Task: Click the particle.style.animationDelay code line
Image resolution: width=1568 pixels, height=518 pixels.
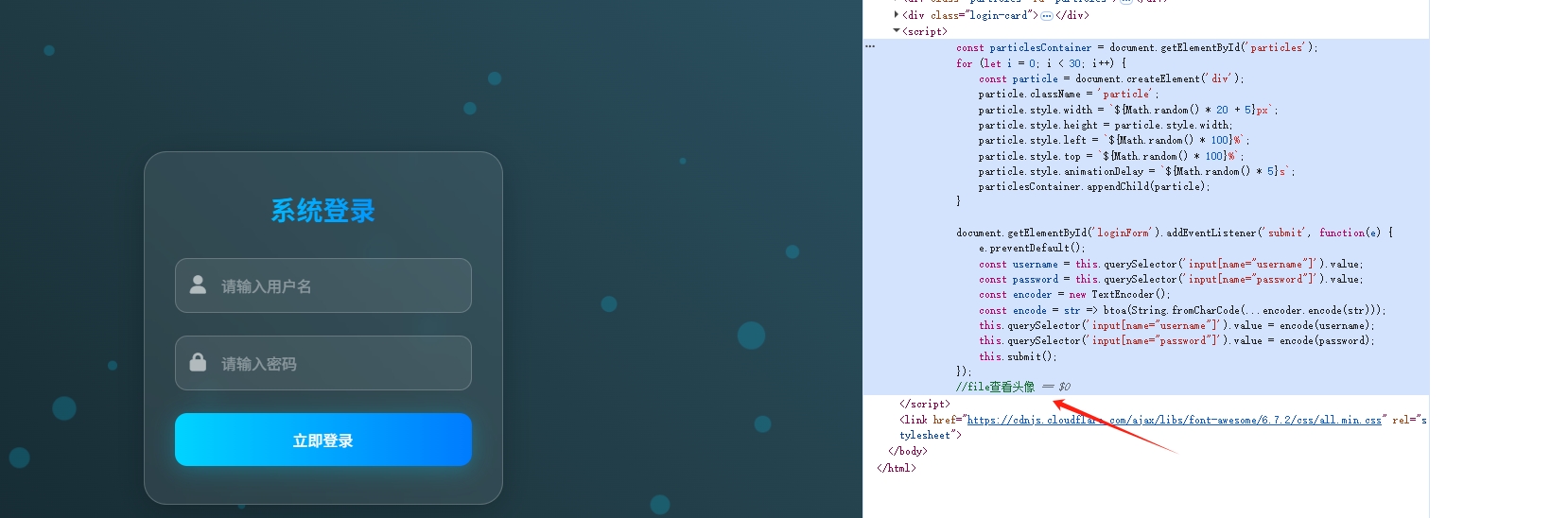Action: click(x=1137, y=171)
